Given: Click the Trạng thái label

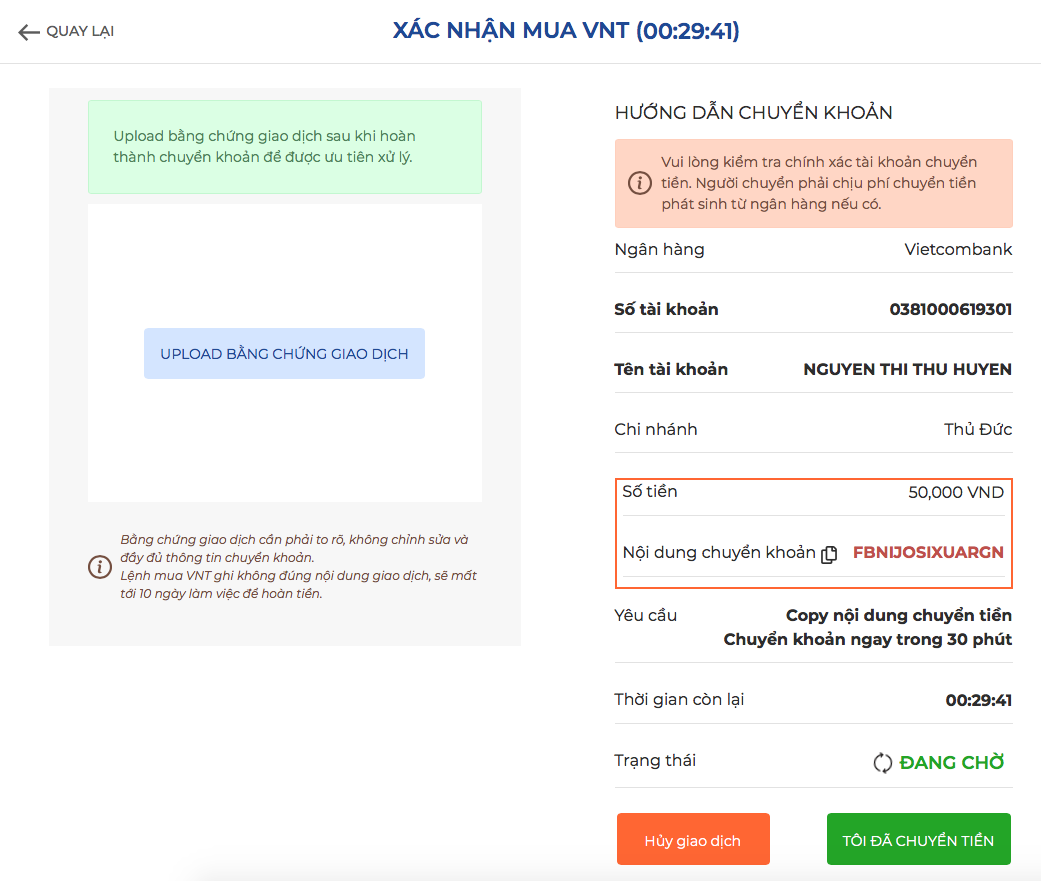Looking at the screenshot, I should point(655,760).
